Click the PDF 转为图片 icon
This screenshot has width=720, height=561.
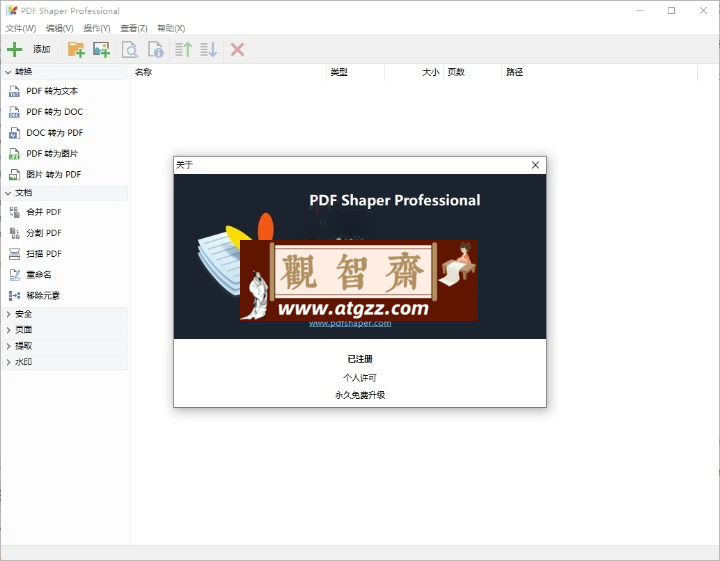pos(14,154)
